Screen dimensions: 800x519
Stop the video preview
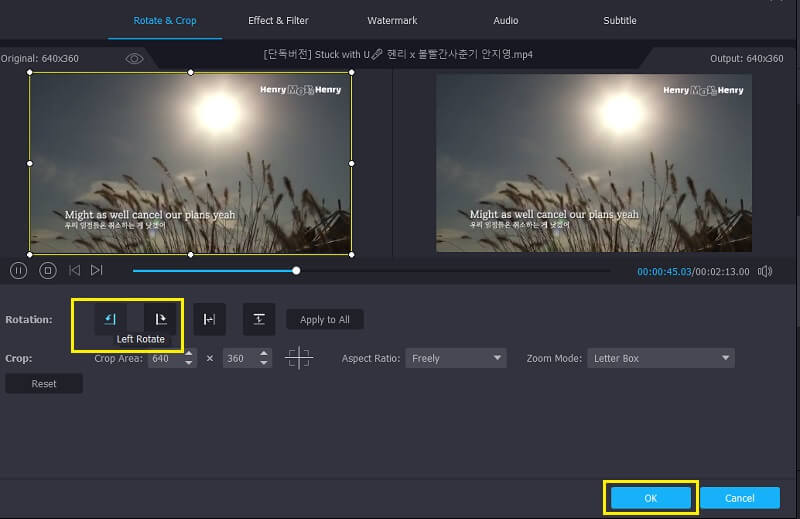click(x=47, y=270)
